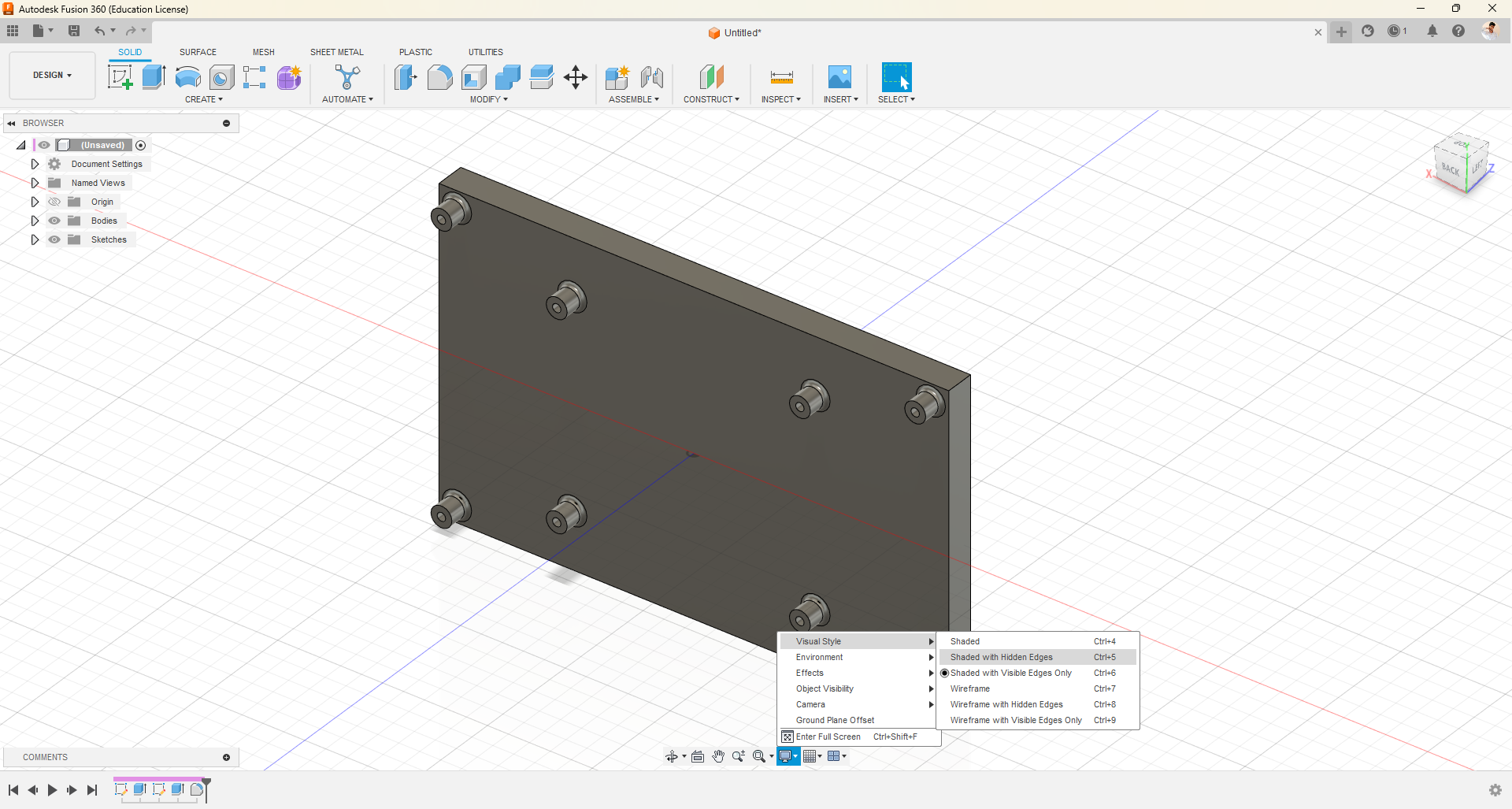
Task: Switch to the SHEET METAL tab
Action: 336,52
